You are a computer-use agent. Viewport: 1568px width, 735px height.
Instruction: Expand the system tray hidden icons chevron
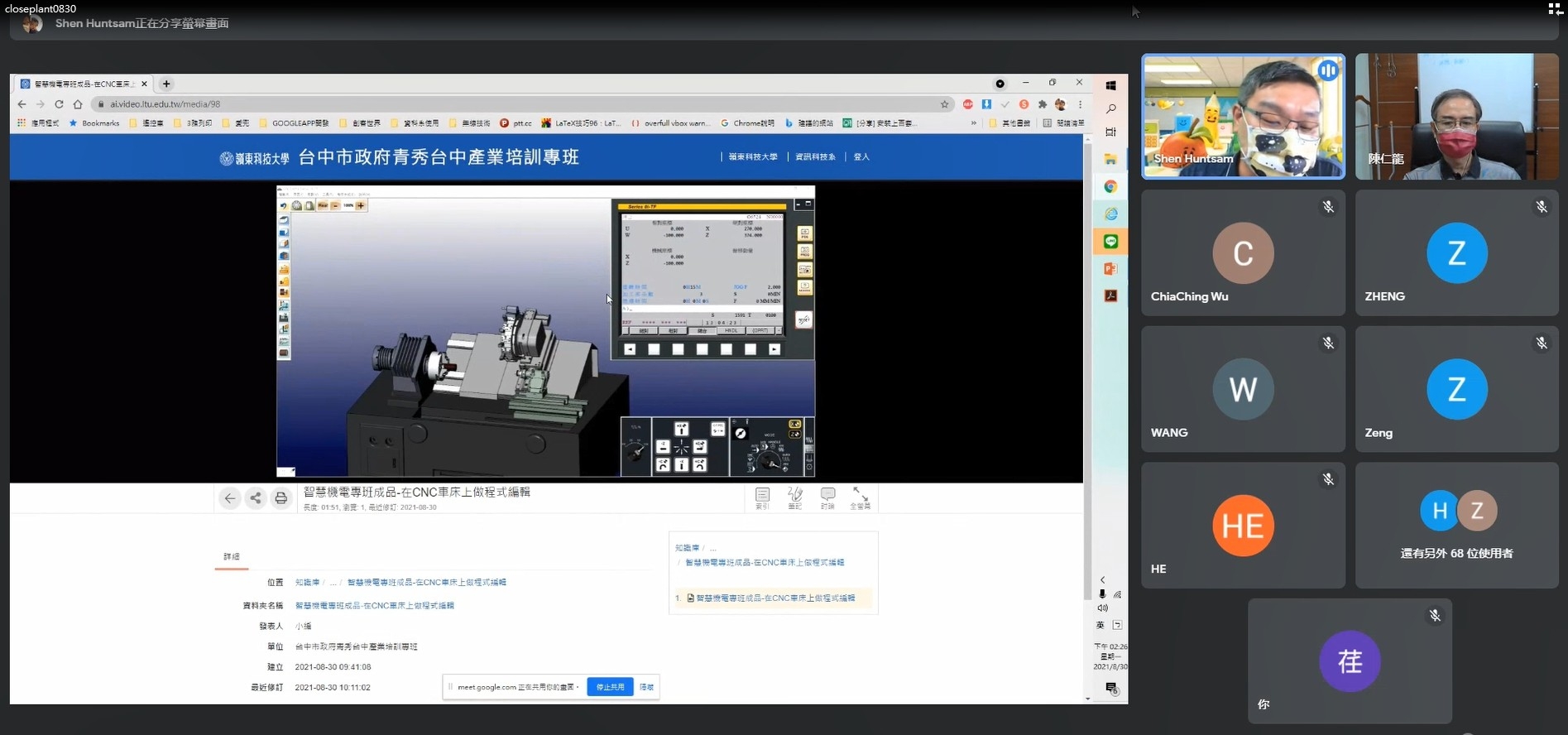point(1102,580)
